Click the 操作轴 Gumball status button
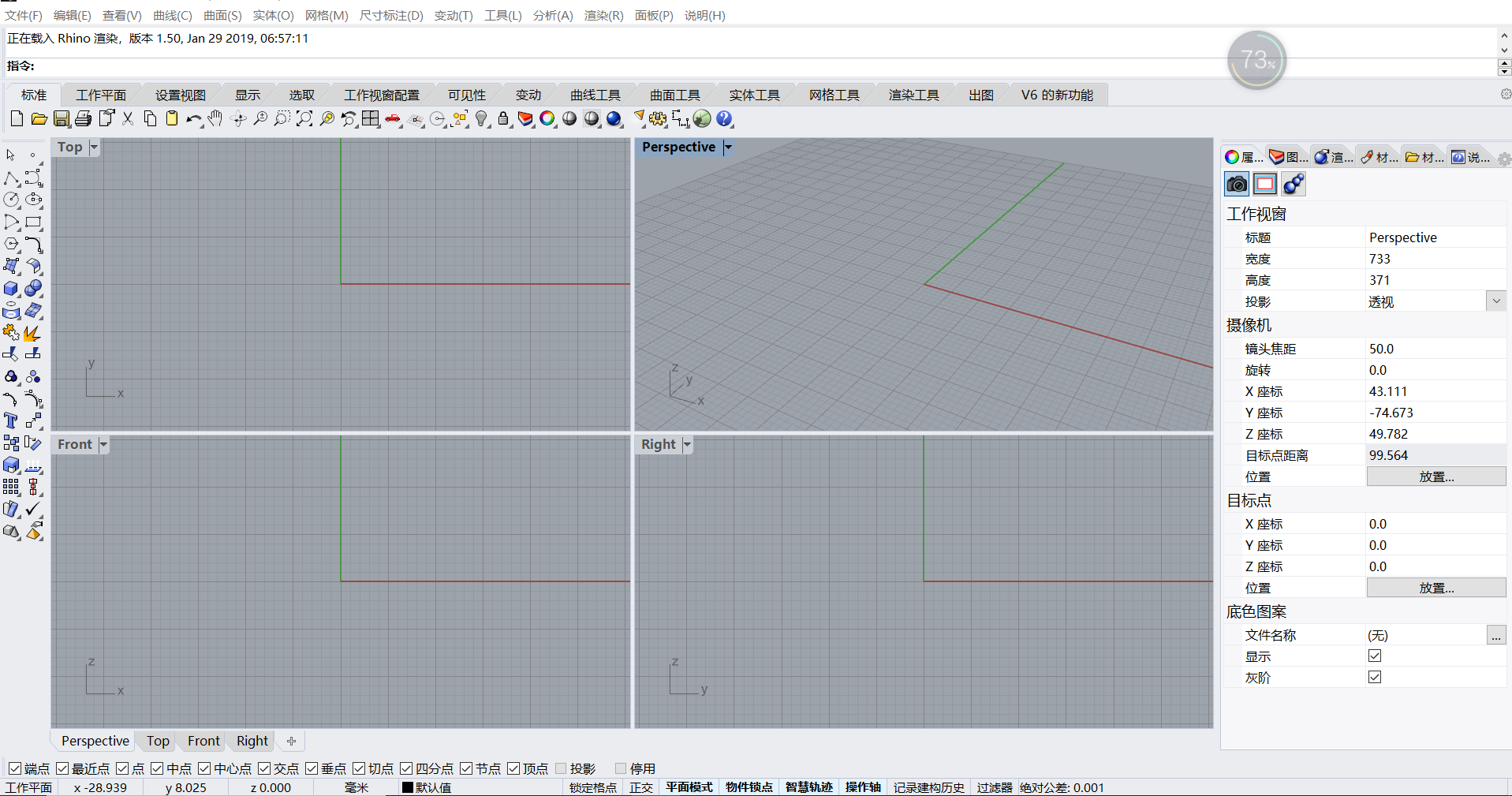This screenshot has width=1512, height=796. coord(862,787)
